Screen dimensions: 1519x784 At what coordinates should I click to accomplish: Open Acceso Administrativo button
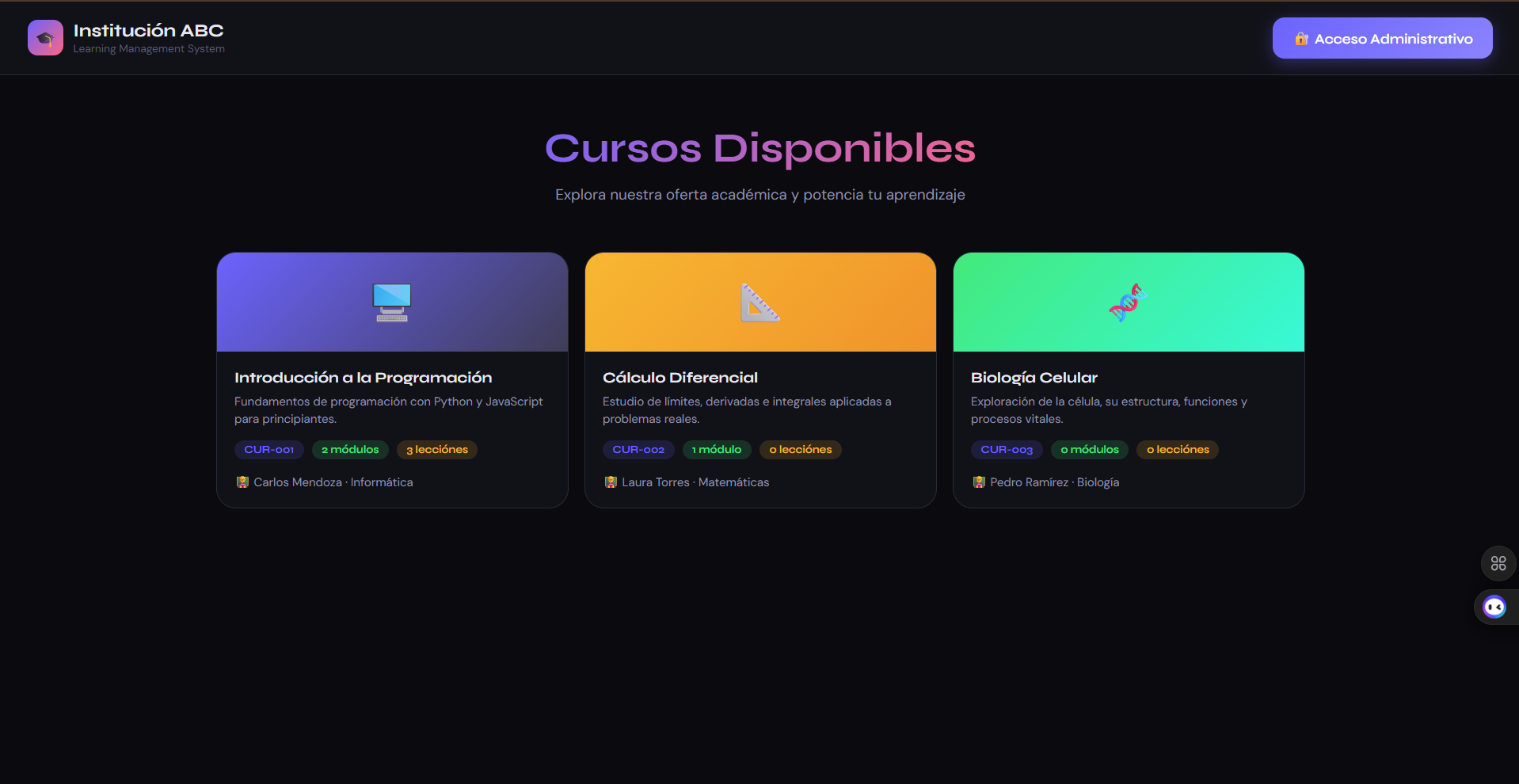[x=1382, y=38]
